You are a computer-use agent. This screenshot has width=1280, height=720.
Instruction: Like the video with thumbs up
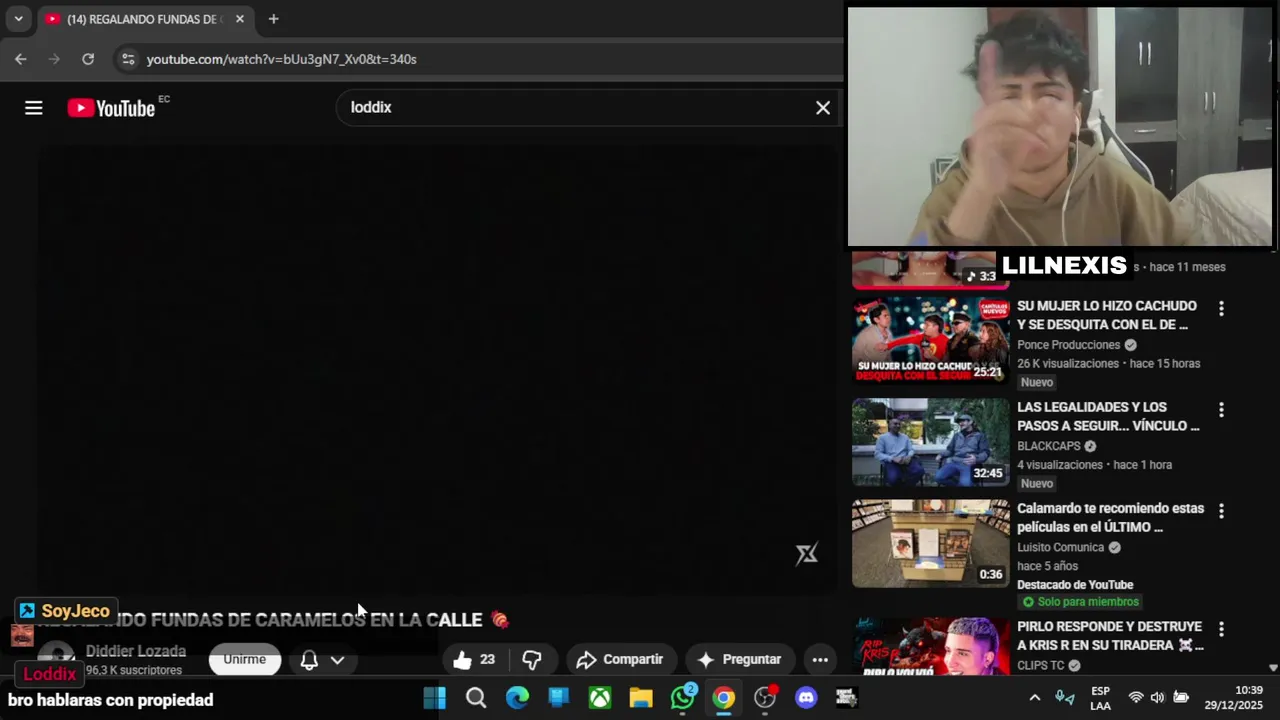(x=474, y=659)
